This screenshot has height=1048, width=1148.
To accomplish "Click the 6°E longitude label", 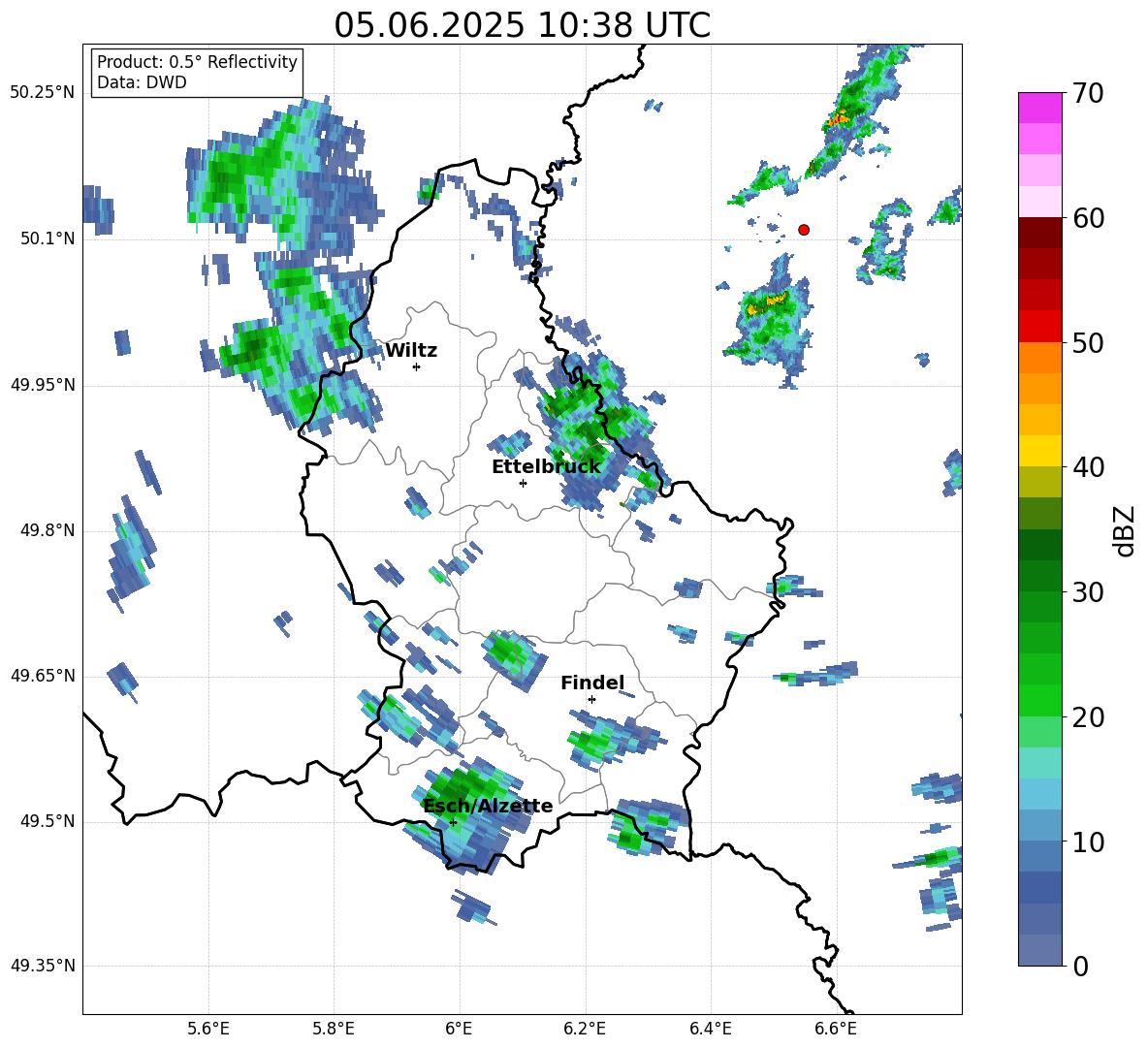I will click(x=459, y=1029).
